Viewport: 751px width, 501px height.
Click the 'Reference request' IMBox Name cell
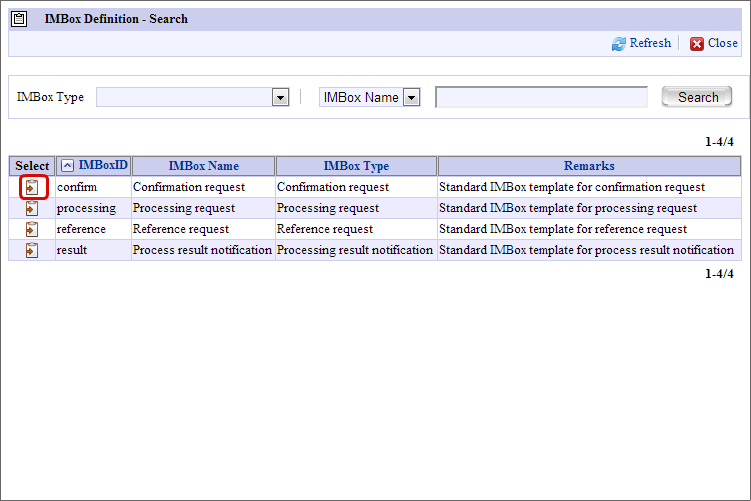[x=203, y=229]
